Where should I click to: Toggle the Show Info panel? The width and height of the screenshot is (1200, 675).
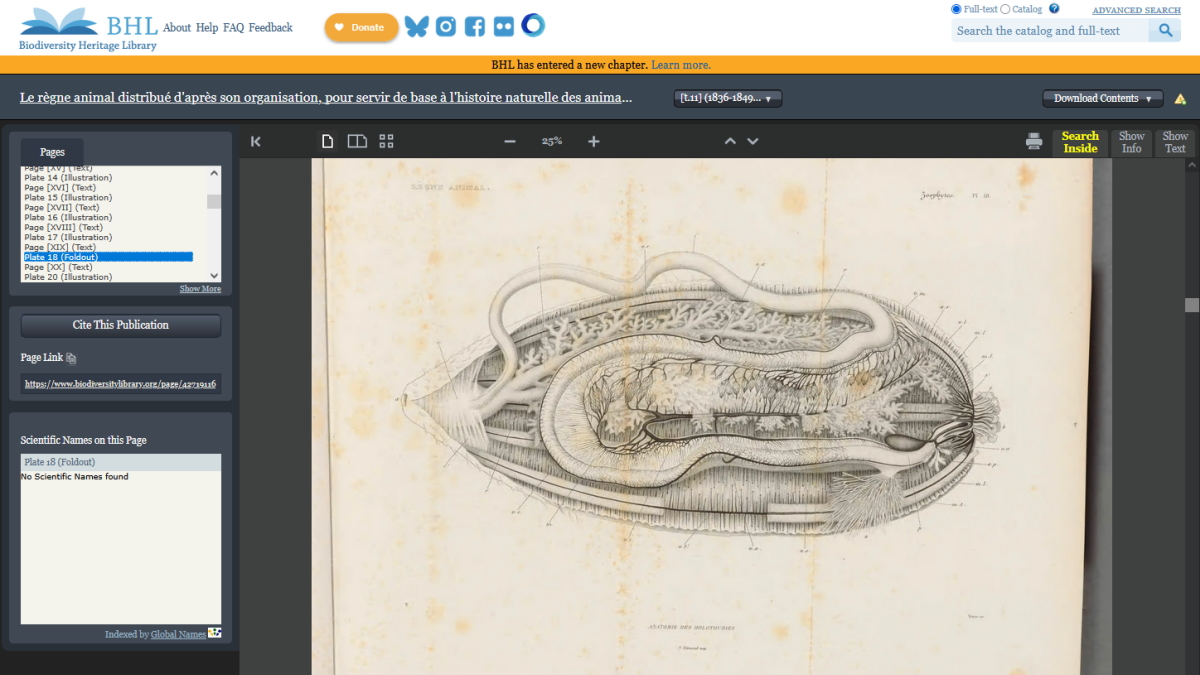[x=1132, y=143]
